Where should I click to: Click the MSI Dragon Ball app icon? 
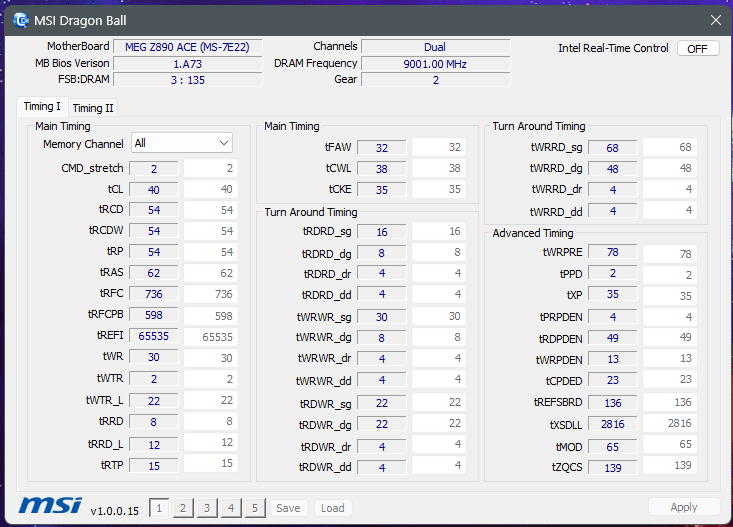(21, 20)
